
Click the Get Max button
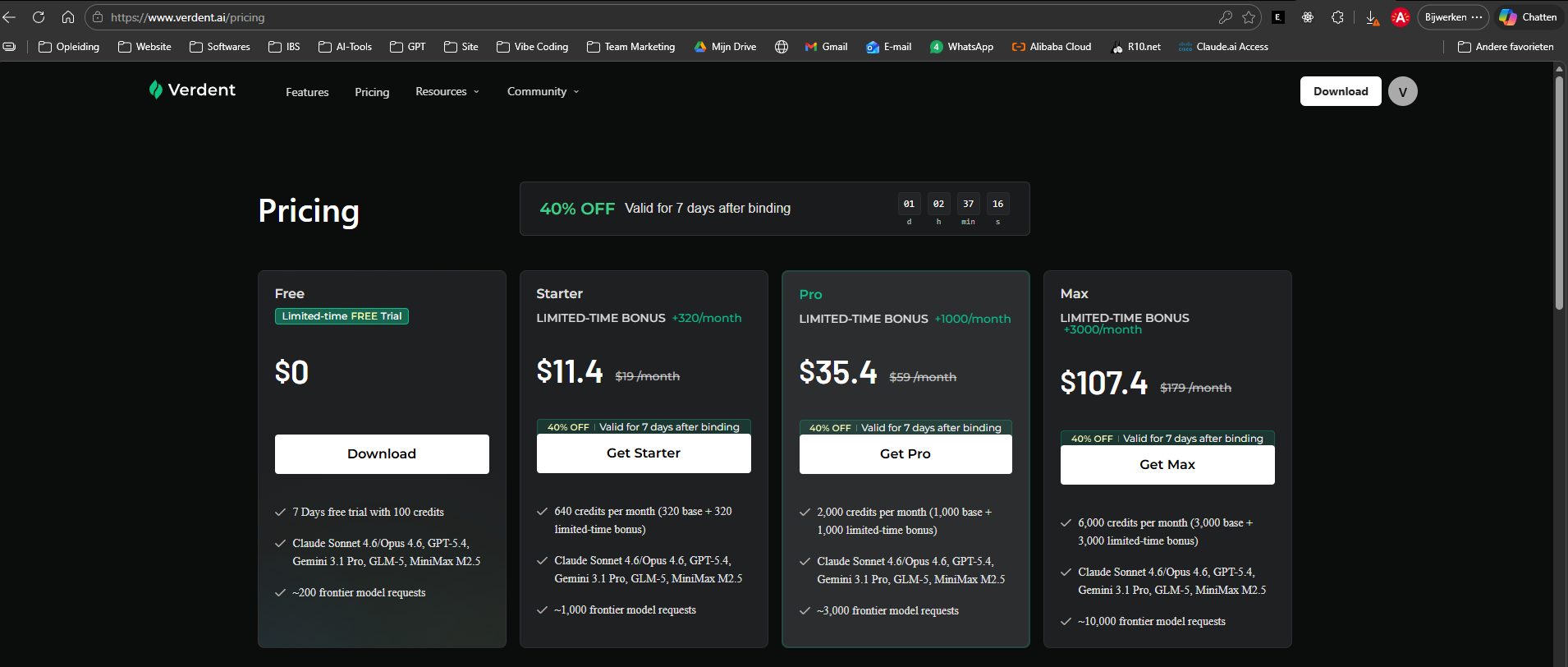click(x=1167, y=465)
